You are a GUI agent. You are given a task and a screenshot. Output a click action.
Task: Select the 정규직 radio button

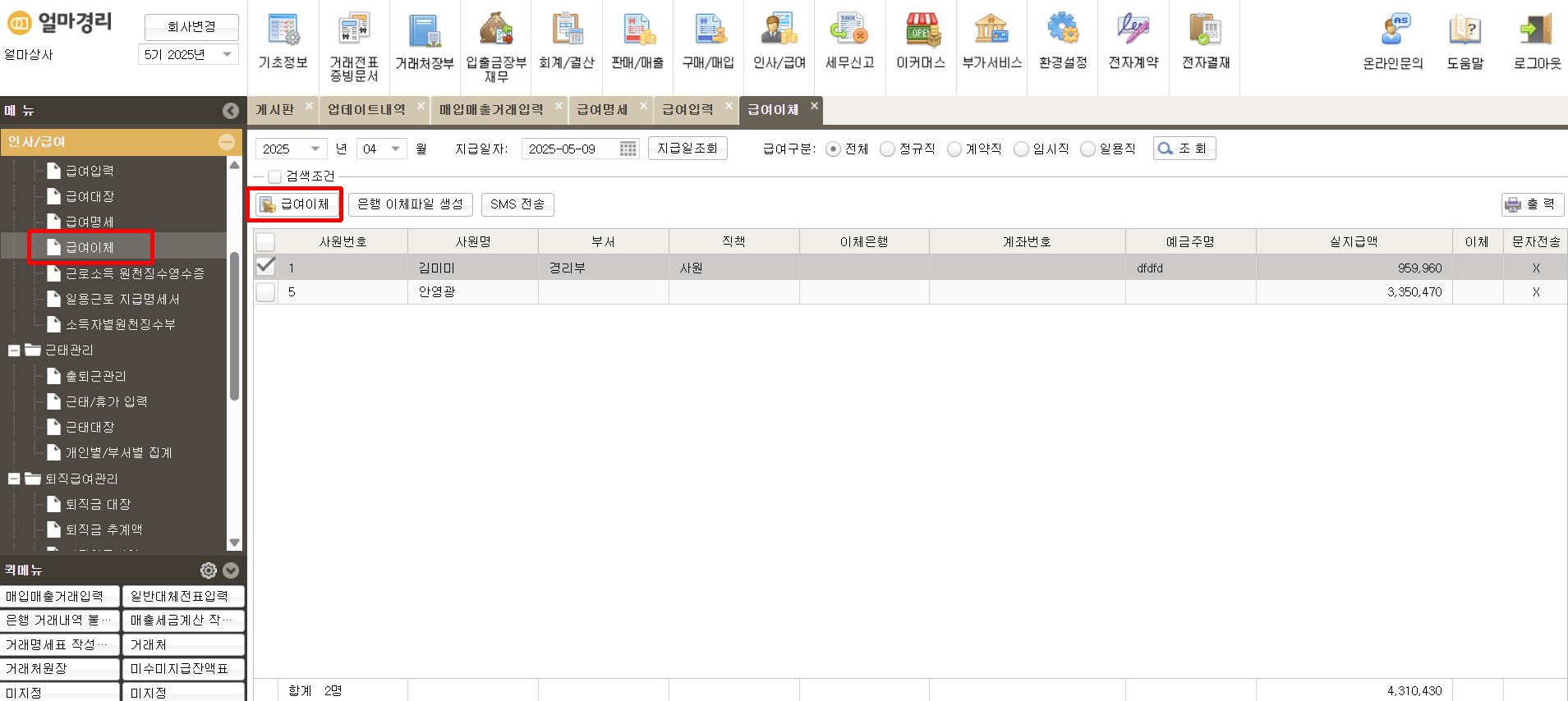[887, 149]
